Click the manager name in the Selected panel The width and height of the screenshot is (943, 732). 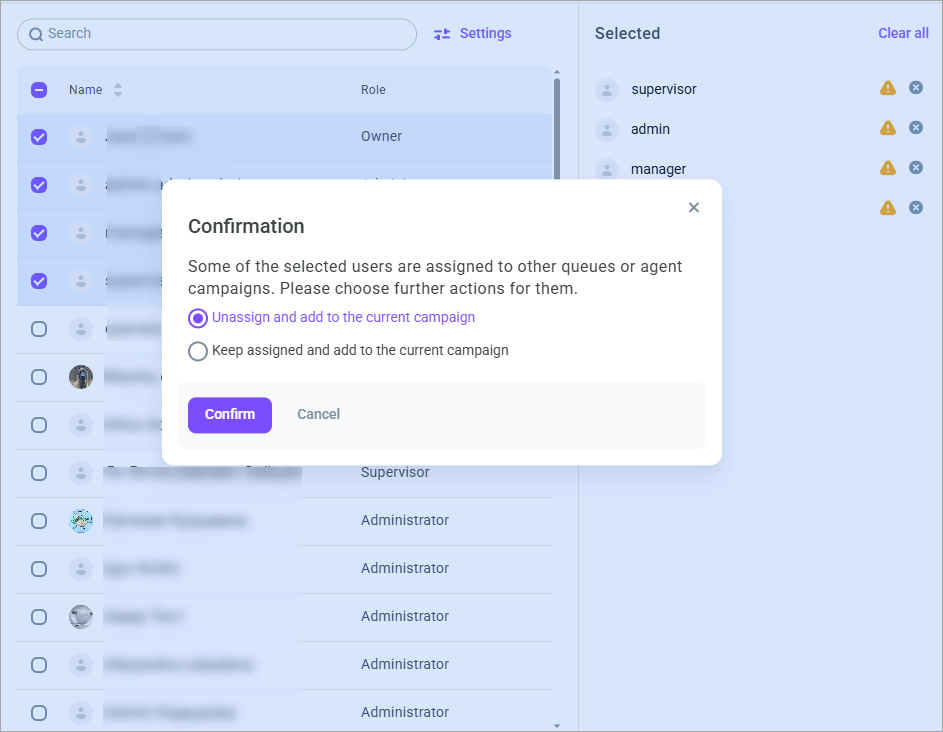[659, 170]
